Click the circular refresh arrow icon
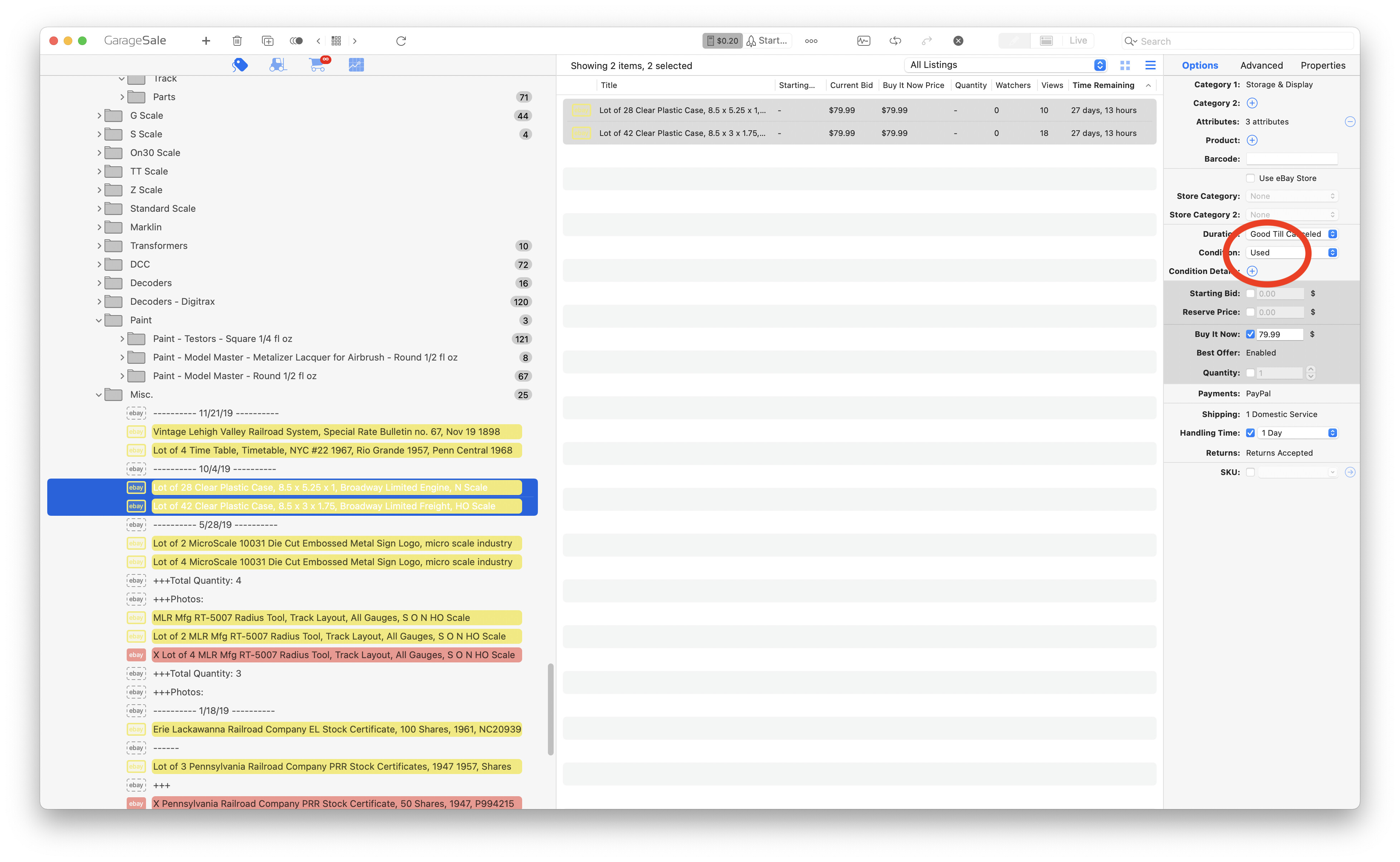Image resolution: width=1400 pixels, height=862 pixels. pyautogui.click(x=401, y=40)
